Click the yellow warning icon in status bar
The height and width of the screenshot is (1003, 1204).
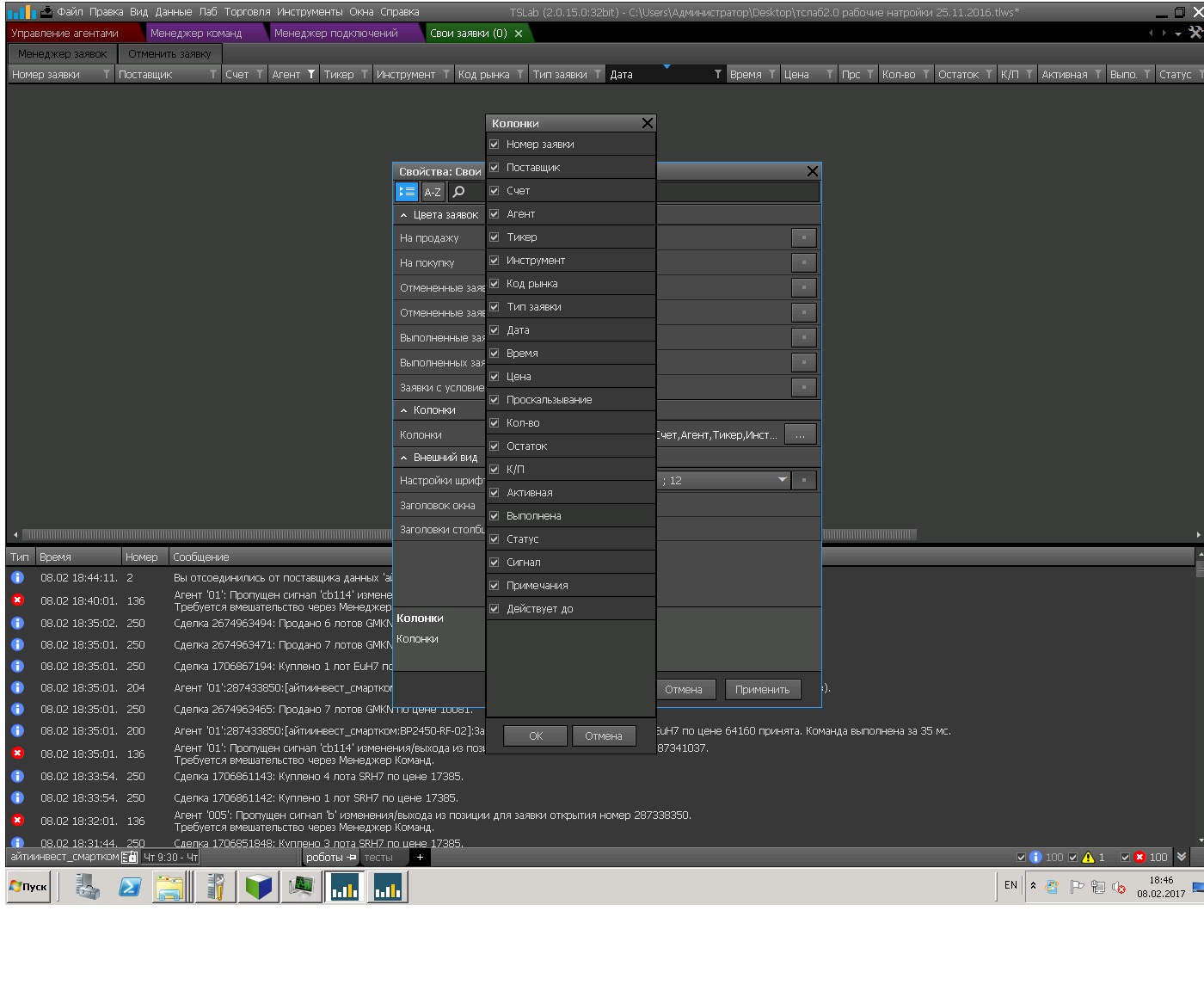tap(1088, 858)
